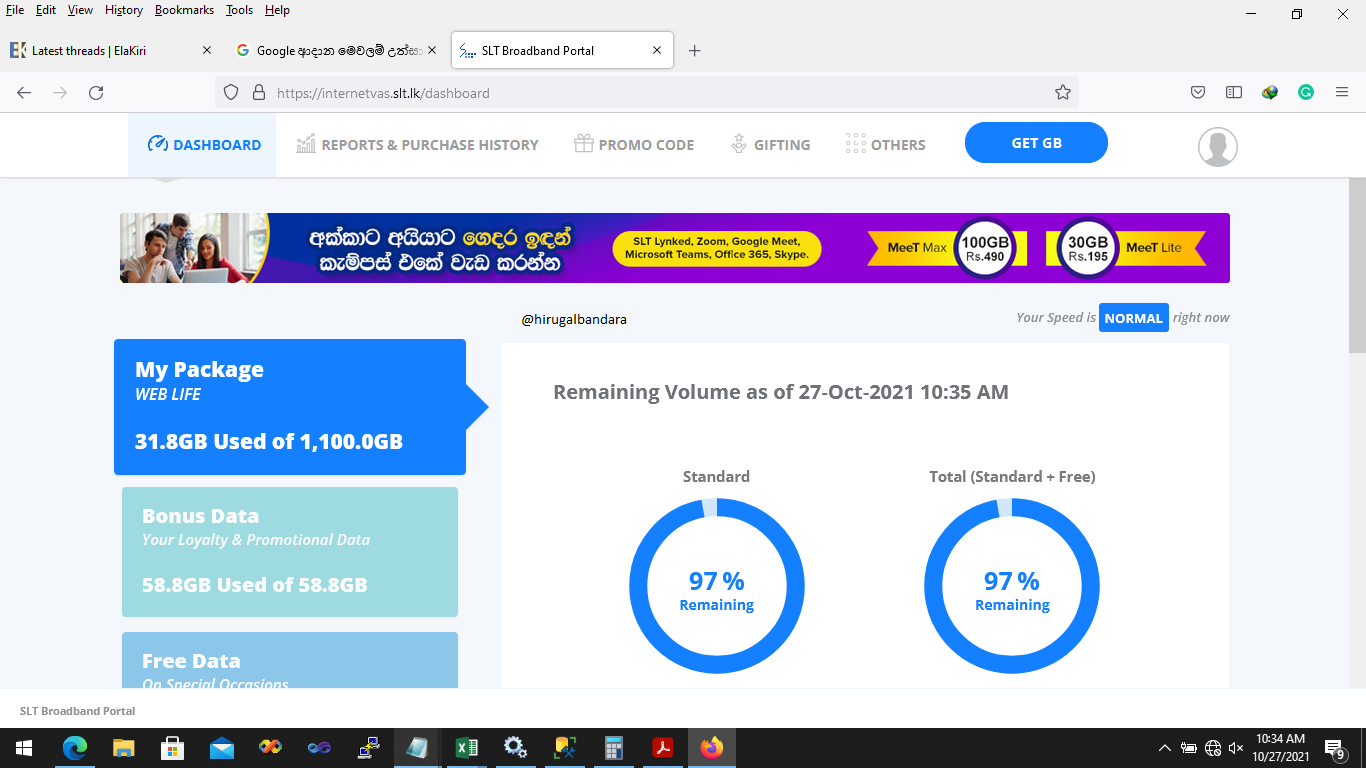Click the muted volume tray icon
Screen dimensions: 1366x768
tap(1237, 748)
